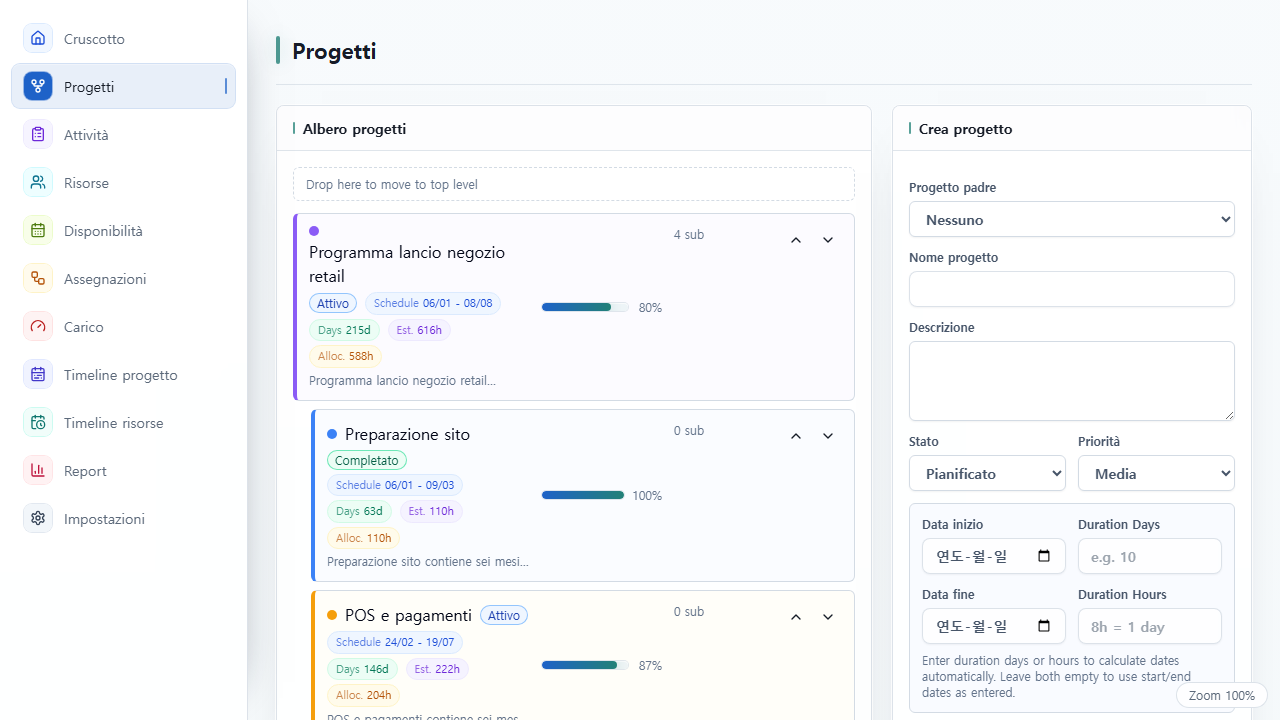This screenshot has width=1280, height=720.
Task: Move Programma lancio negozio retail up
Action: point(796,240)
